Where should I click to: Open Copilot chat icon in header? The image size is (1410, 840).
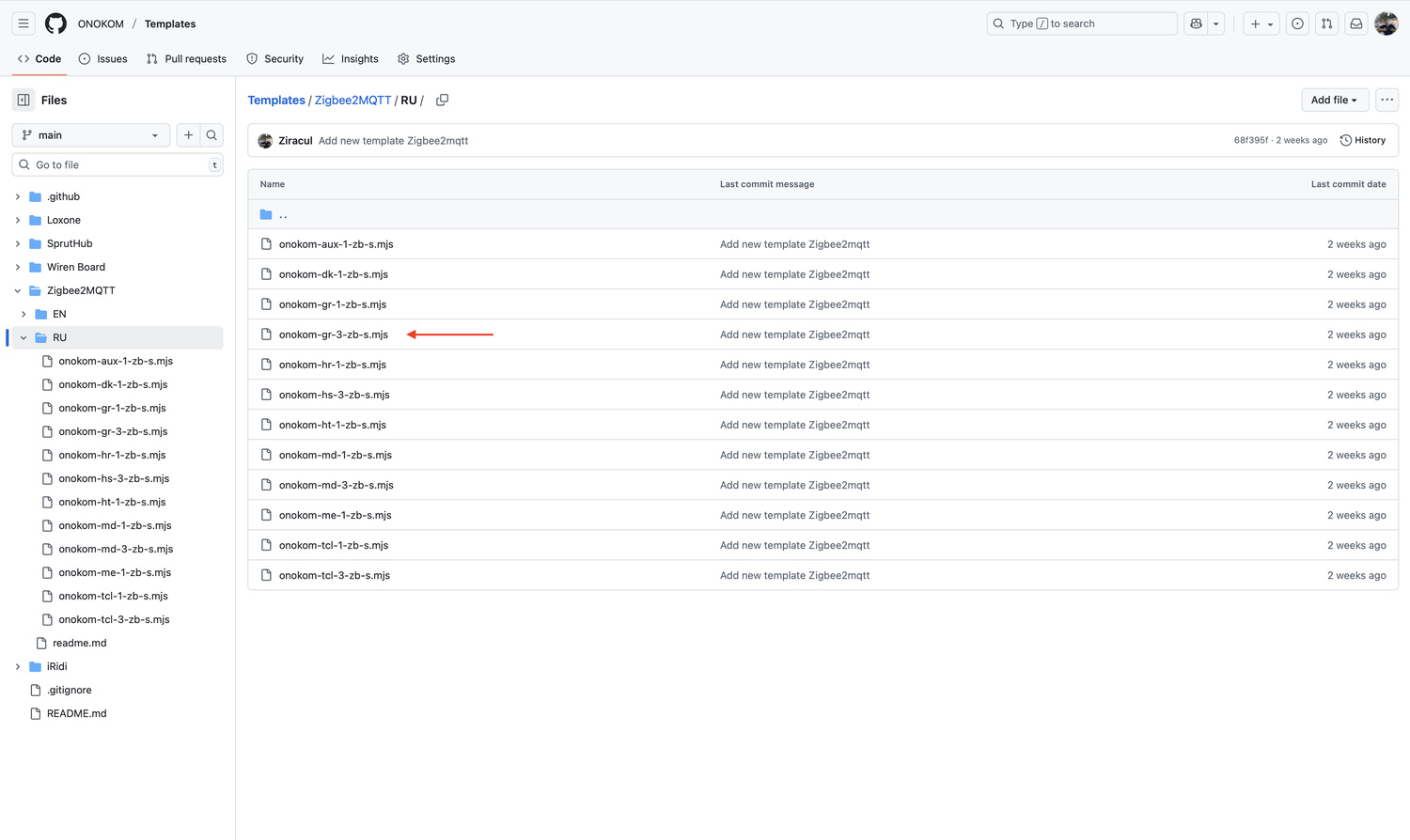1196,23
